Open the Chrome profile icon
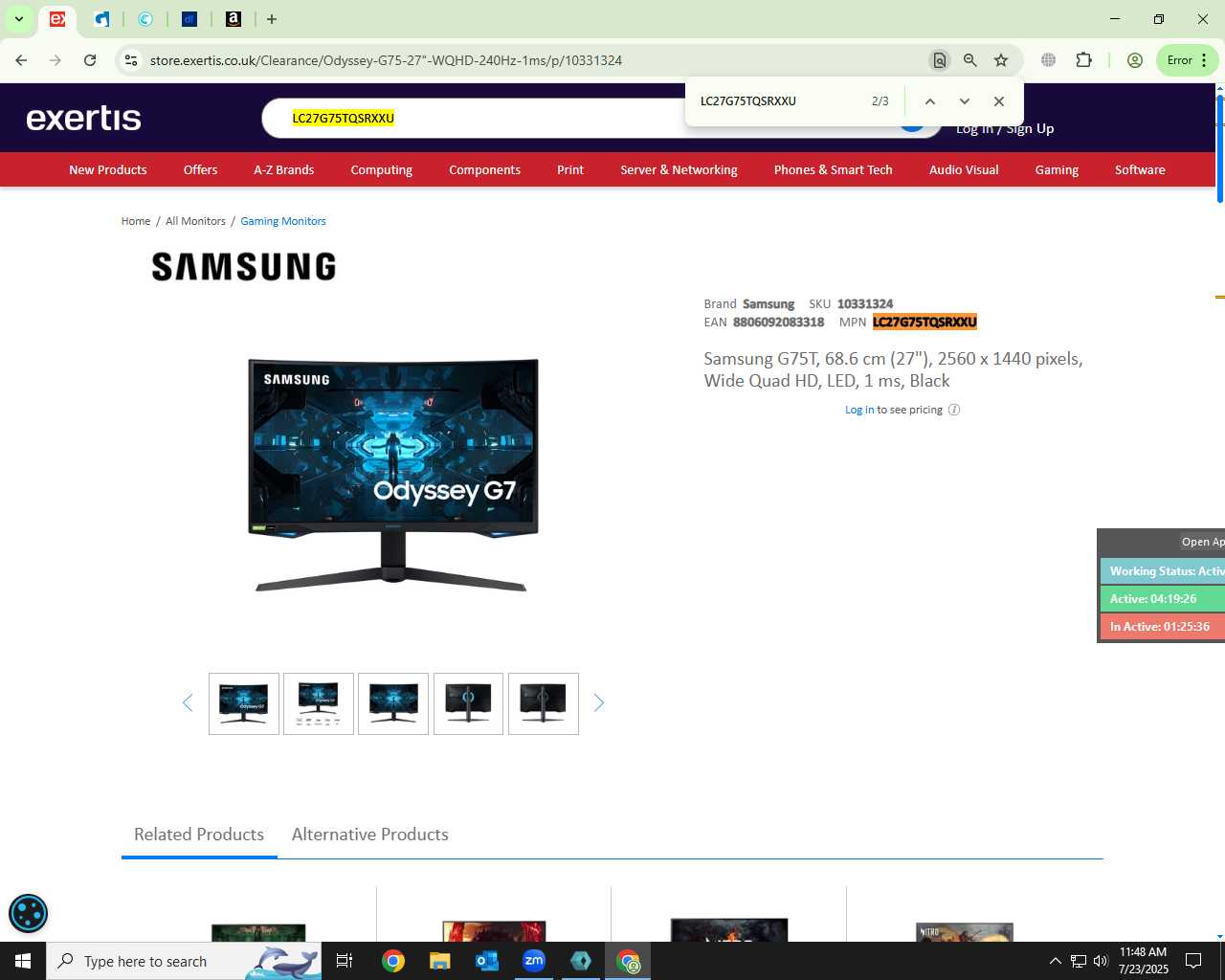The width and height of the screenshot is (1225, 980). [1135, 60]
